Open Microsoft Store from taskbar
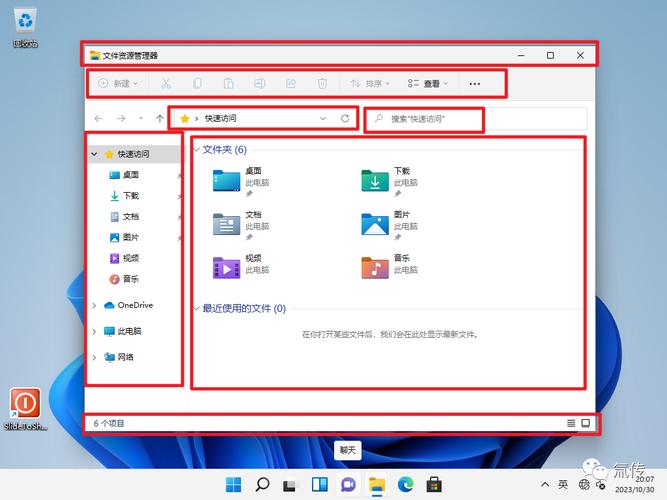Viewport: 667px width, 500px height. click(434, 485)
